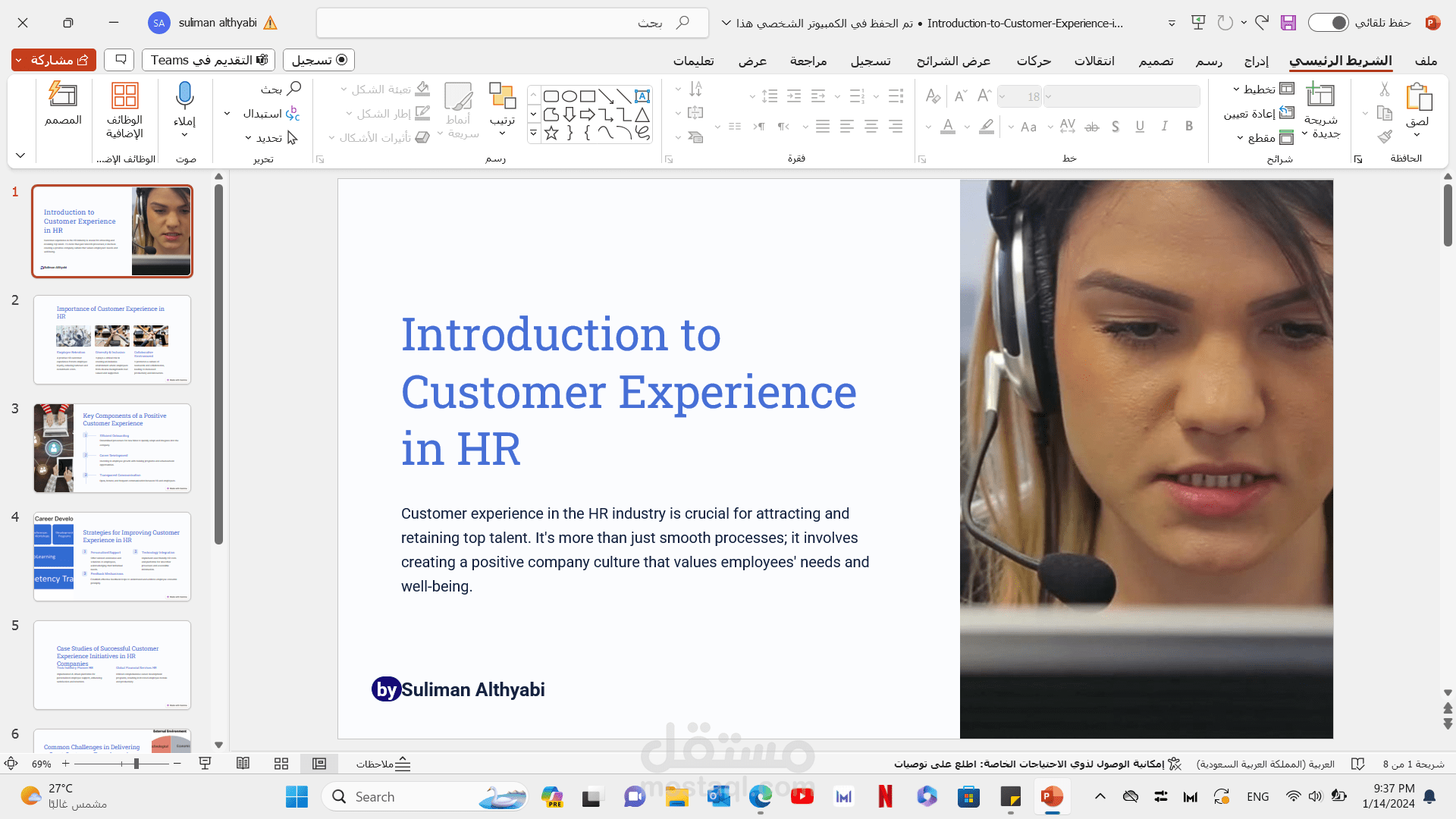1456x819 pixels.
Task: Open the Transitions (انتقالات) tab
Action: 1094,61
